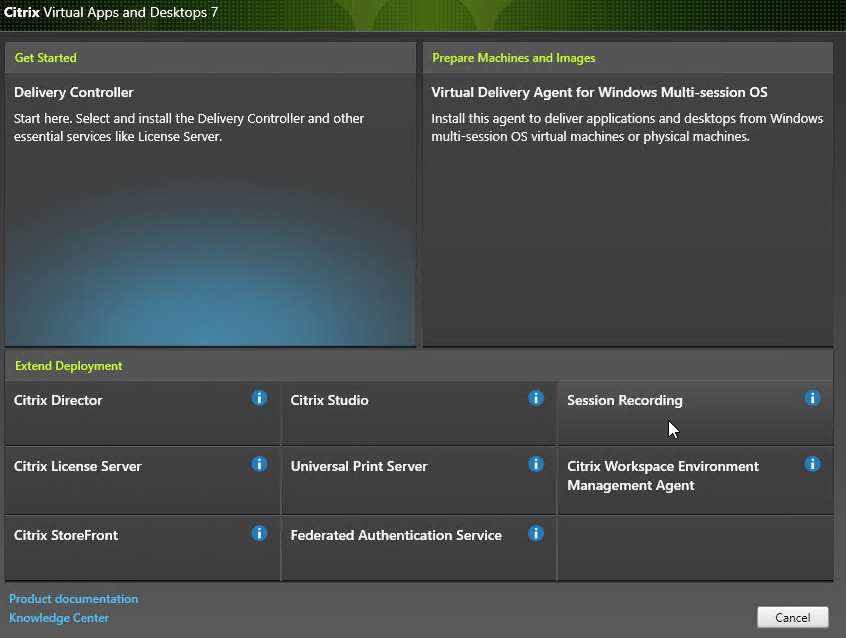Open info icon for Federated Authentication Service
Screen dimensions: 846x638
click(536, 533)
